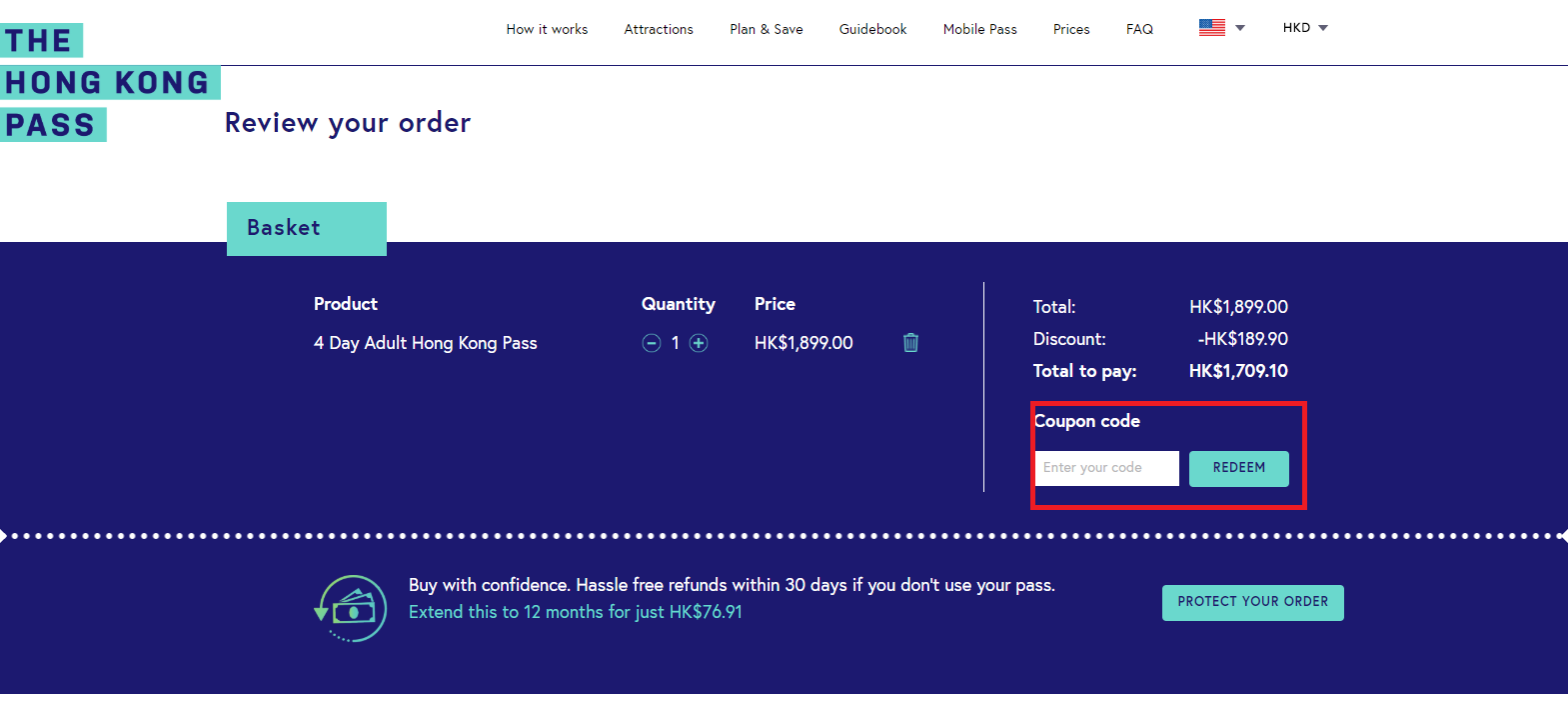
Task: Click the quantity value 1
Action: point(676,343)
